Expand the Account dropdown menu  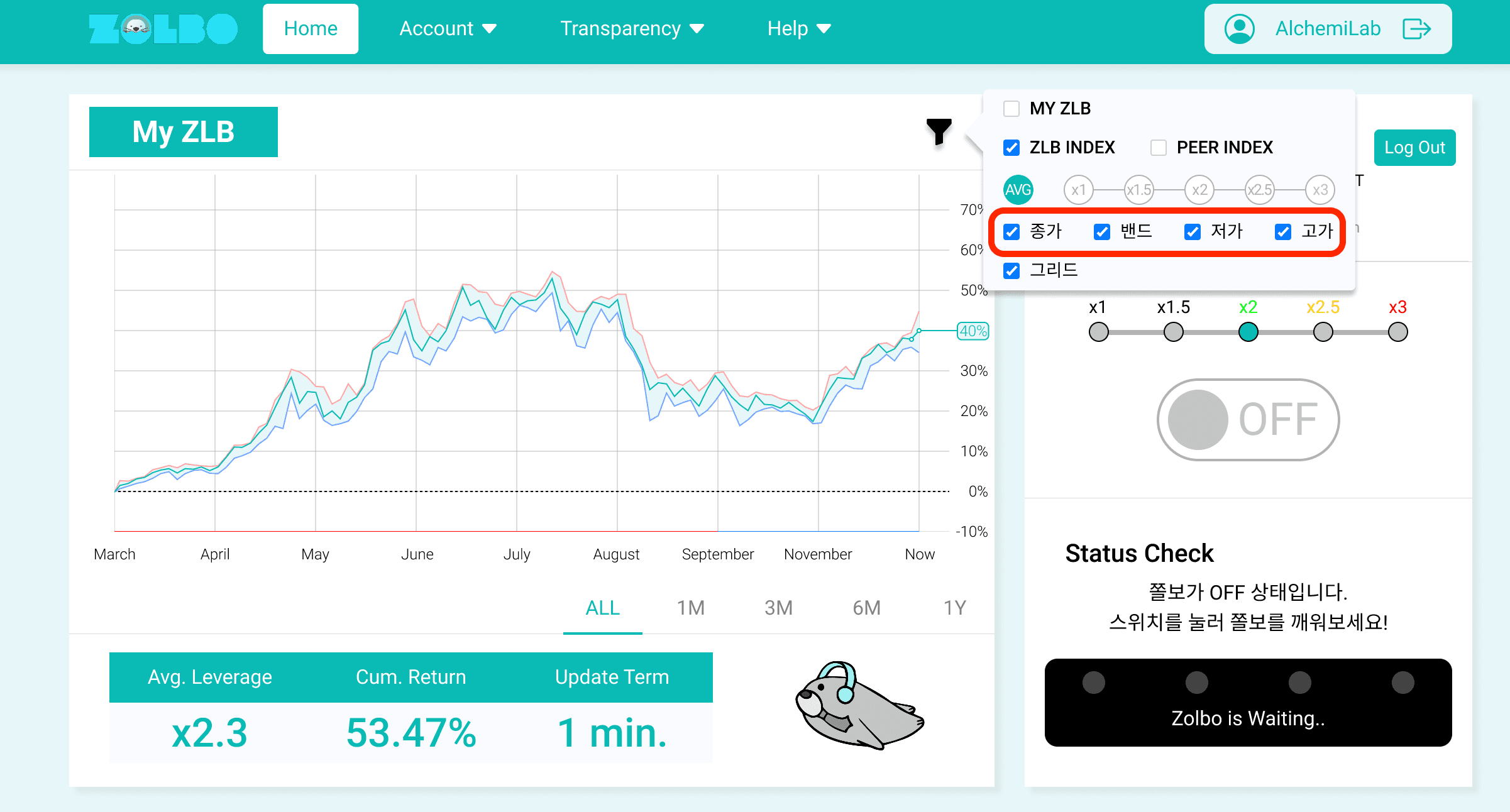coord(448,29)
